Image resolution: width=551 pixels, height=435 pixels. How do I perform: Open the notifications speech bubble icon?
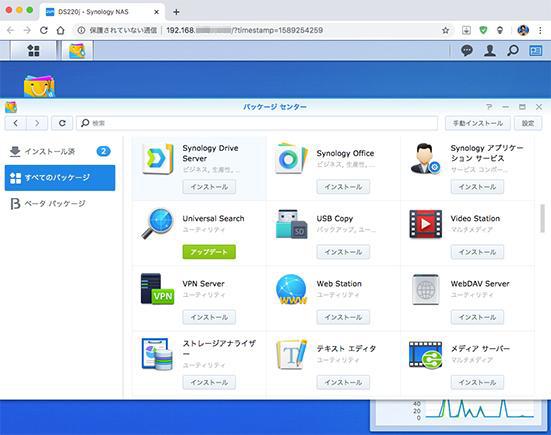click(x=467, y=51)
